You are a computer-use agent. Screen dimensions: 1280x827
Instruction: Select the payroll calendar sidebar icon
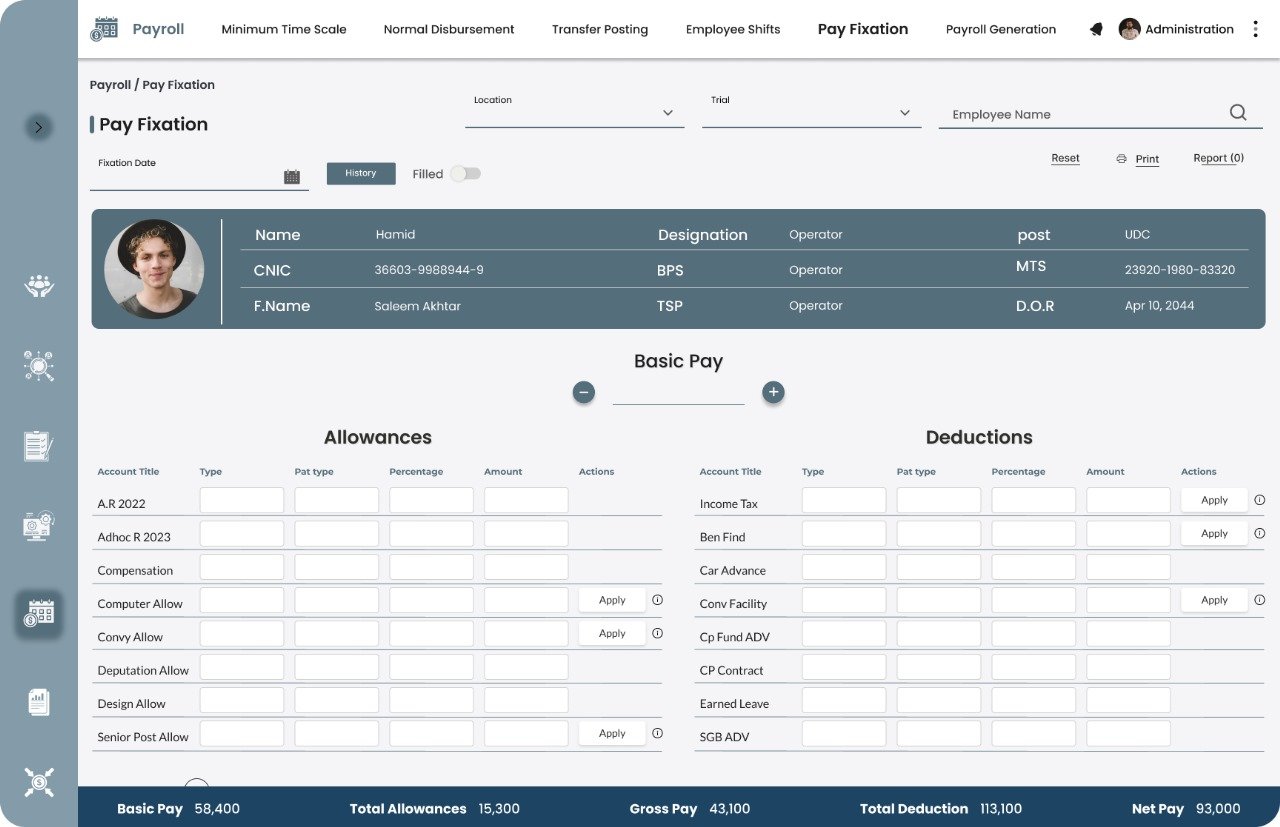coord(39,614)
